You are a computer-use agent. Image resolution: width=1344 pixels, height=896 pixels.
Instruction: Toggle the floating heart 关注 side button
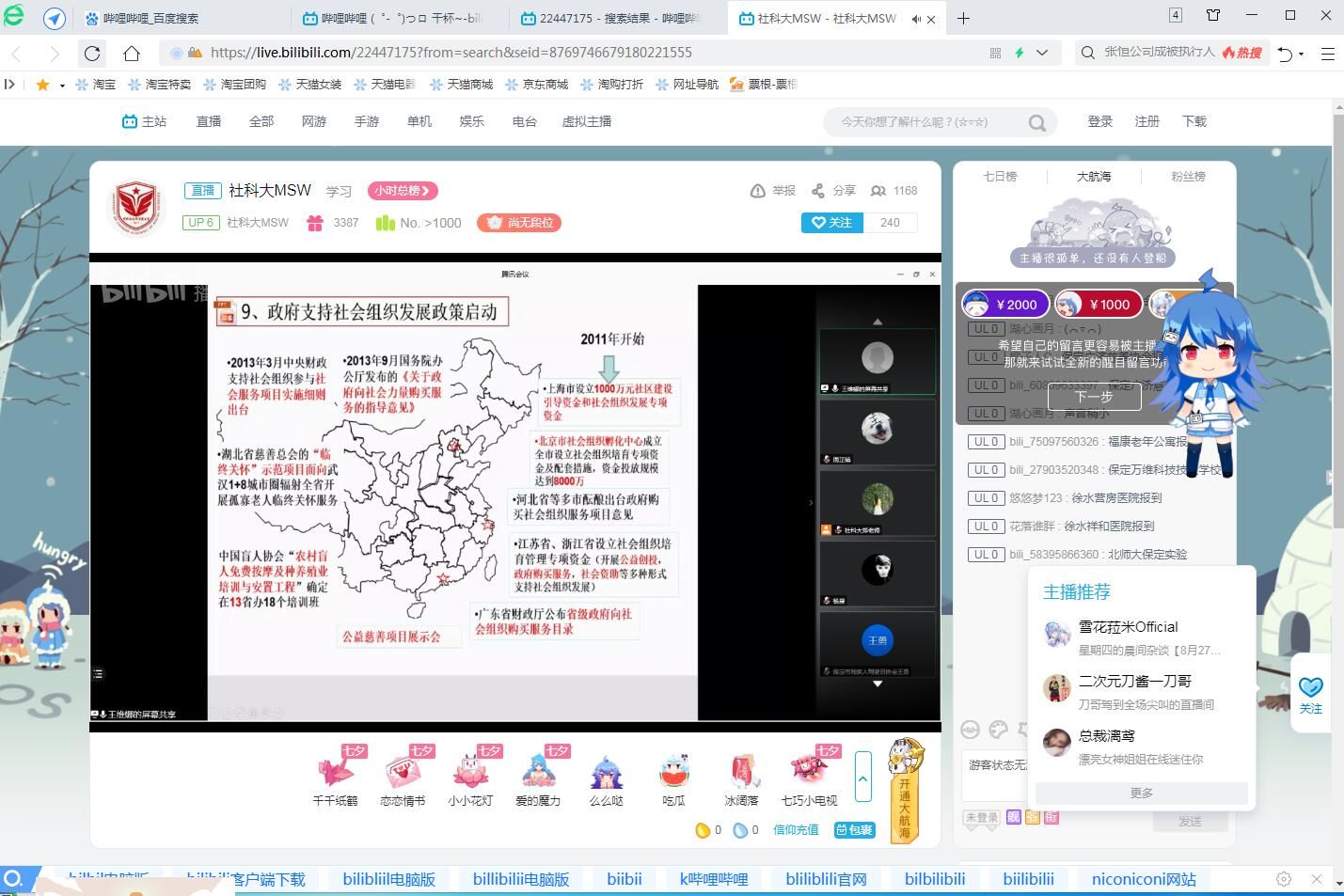tap(1311, 694)
